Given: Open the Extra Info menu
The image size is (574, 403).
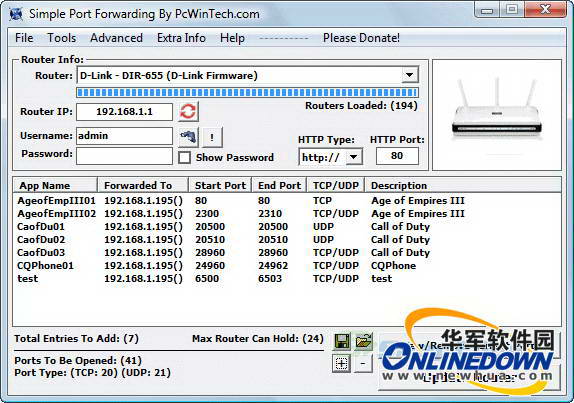Looking at the screenshot, I should [x=181, y=38].
